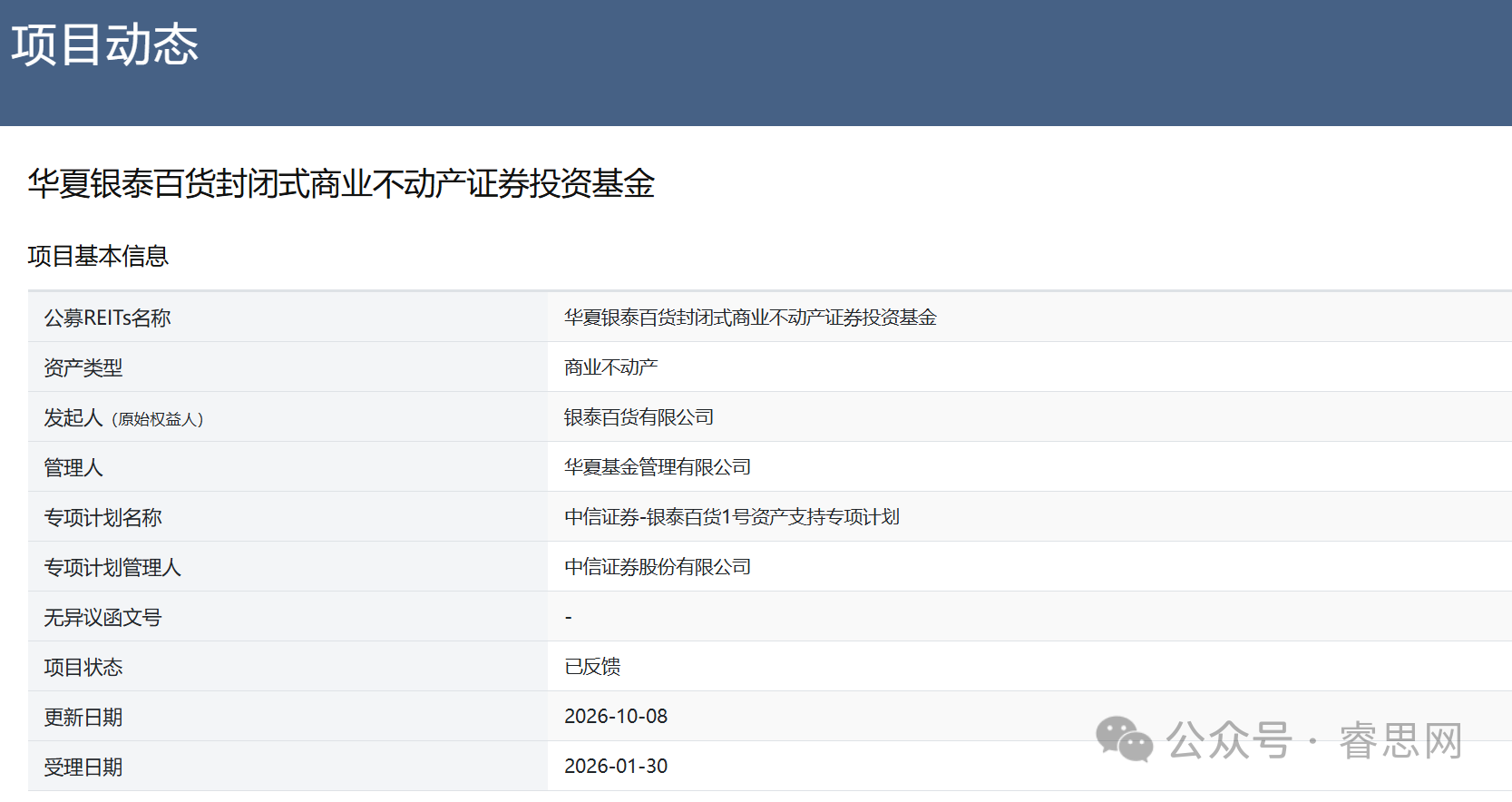Select the update date 2026-10-08
Viewport: 1512px width, 802px height.
pos(616,717)
